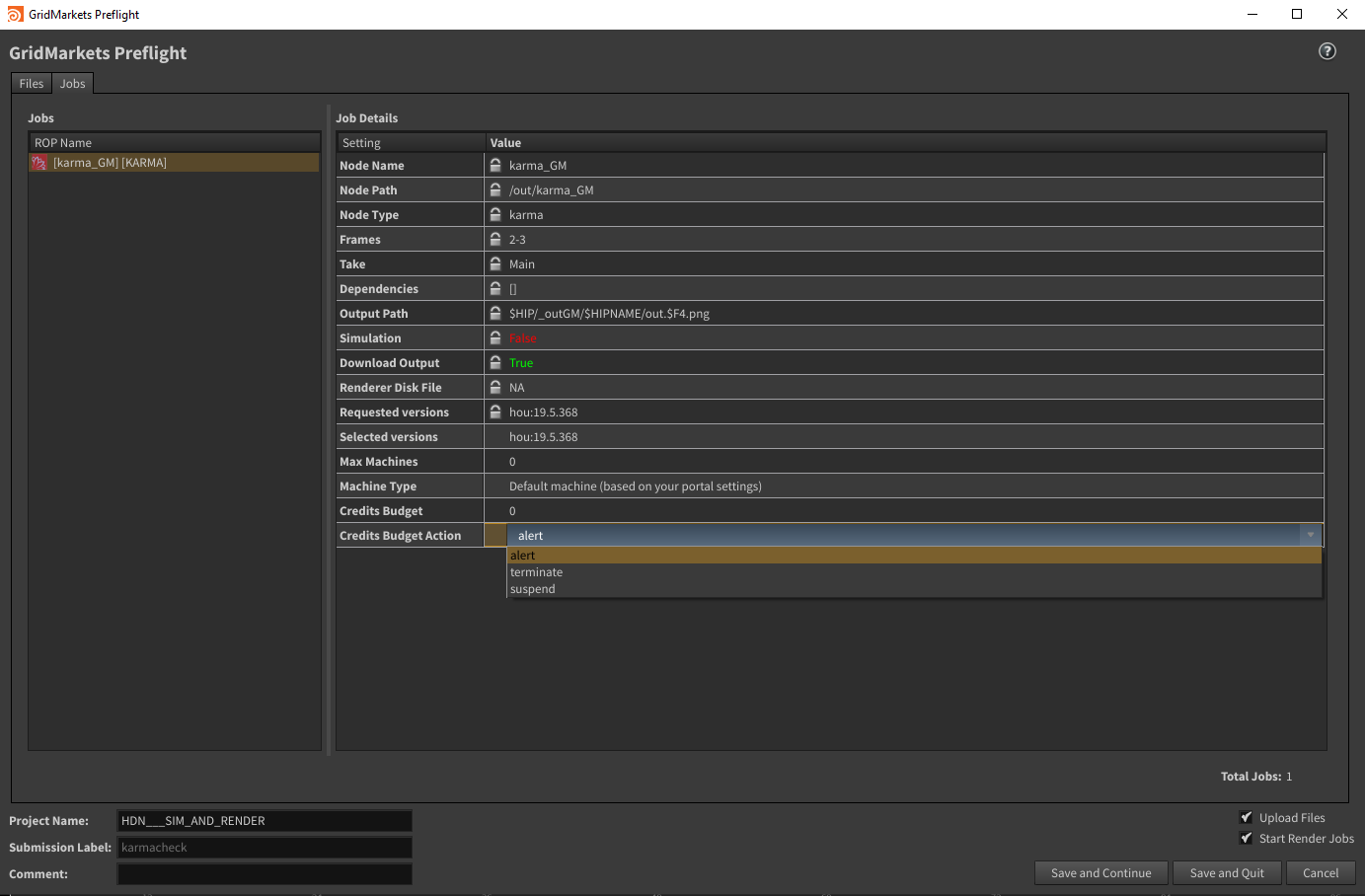The width and height of the screenshot is (1365, 896).
Task: Click the 'Credits Budget Action' setting label
Action: (401, 536)
